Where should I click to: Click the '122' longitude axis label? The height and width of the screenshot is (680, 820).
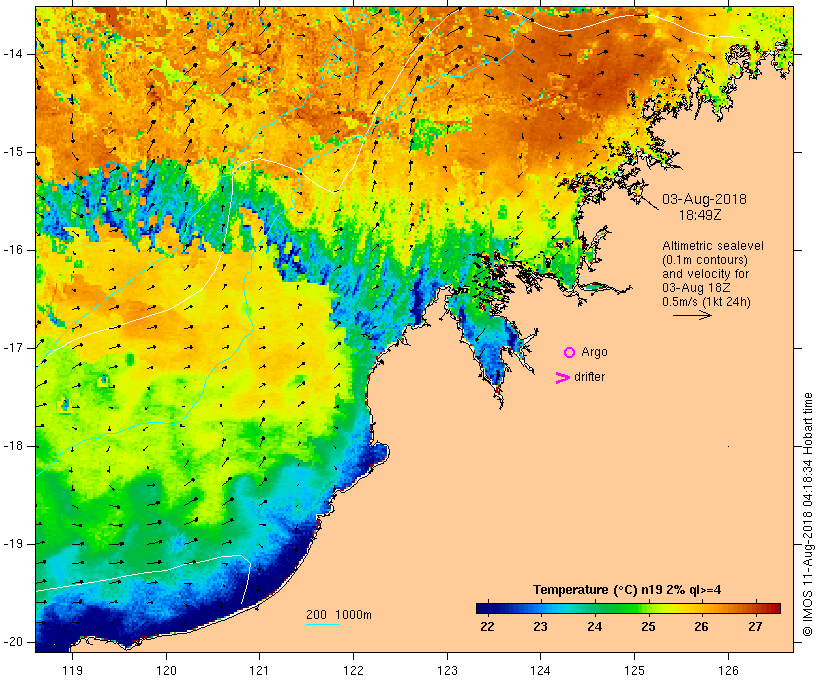(354, 670)
